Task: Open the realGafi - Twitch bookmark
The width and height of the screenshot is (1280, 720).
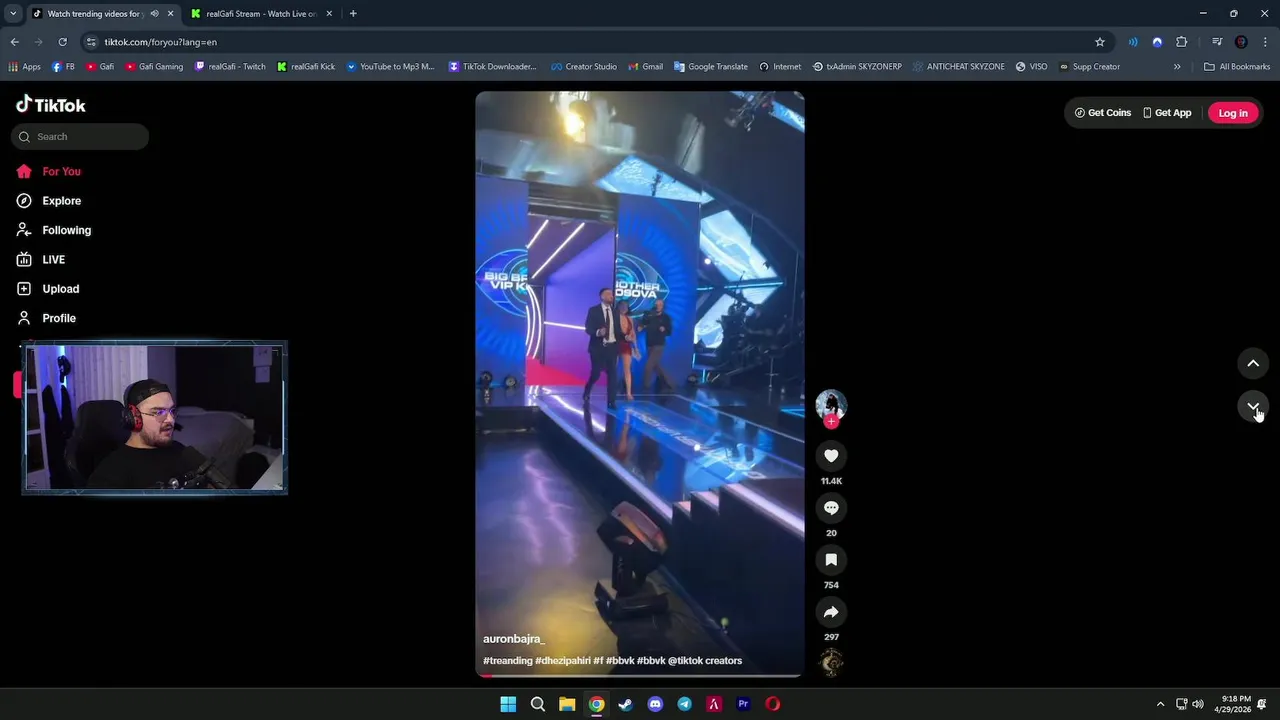Action: coord(230,67)
